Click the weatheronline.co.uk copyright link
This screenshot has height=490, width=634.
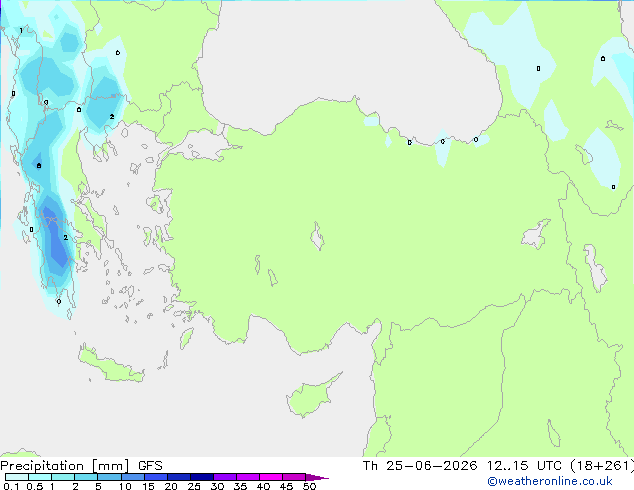[x=549, y=481]
